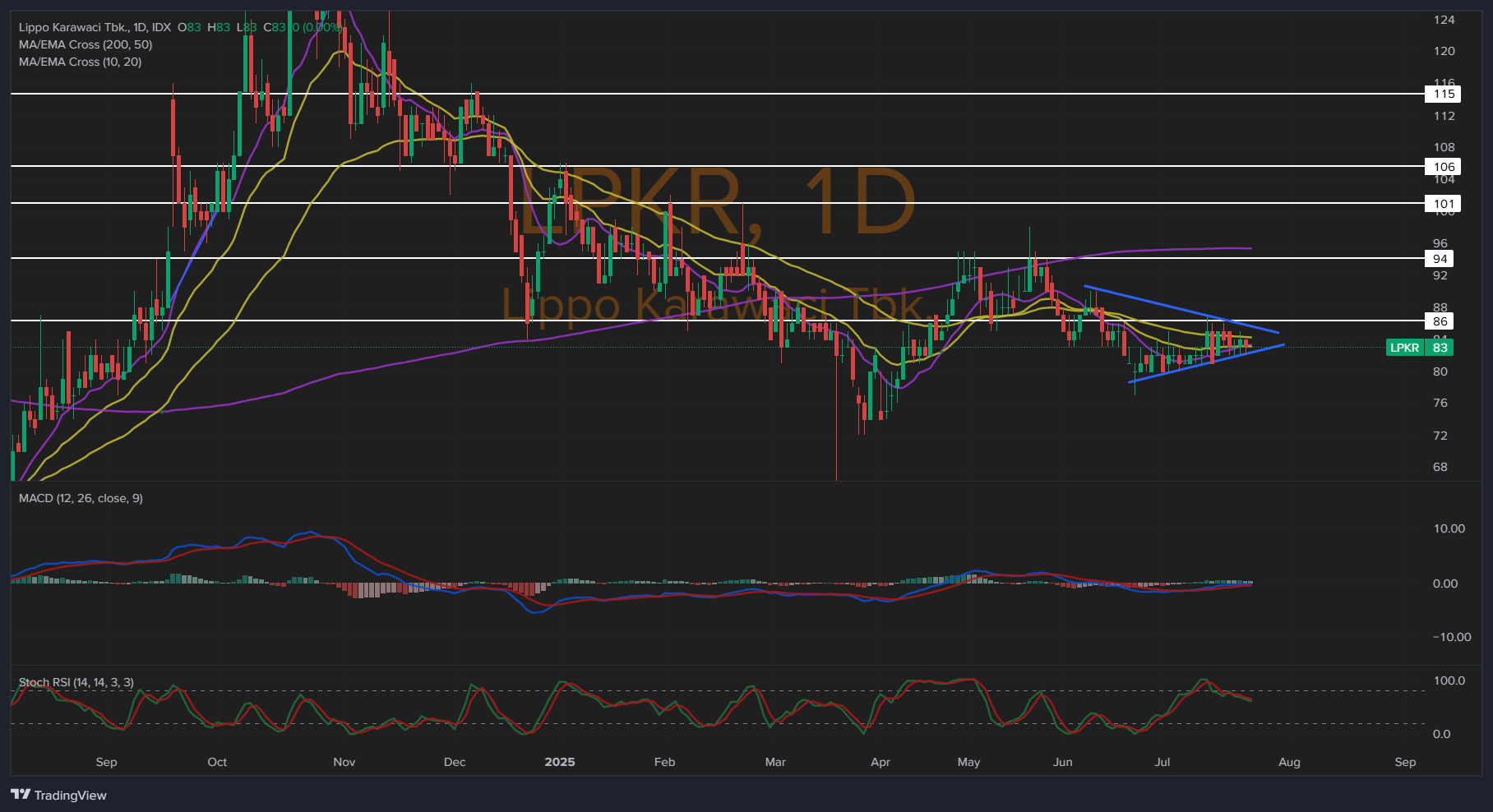
Task: Click the 86 horizontal line price label
Action: point(1440,321)
